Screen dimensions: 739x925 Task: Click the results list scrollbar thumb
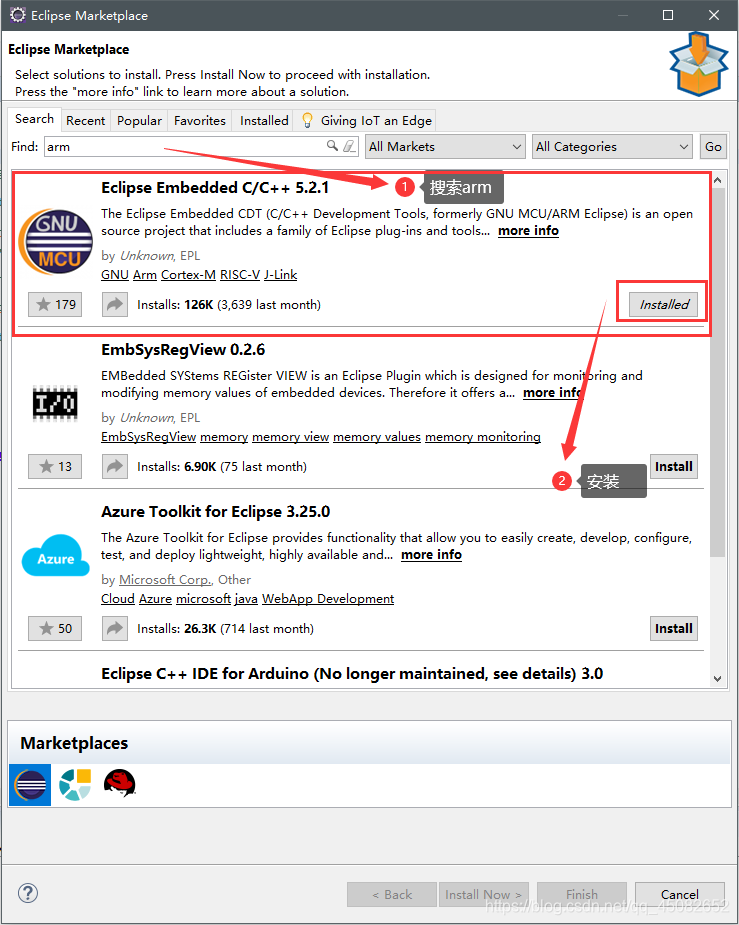click(x=718, y=372)
